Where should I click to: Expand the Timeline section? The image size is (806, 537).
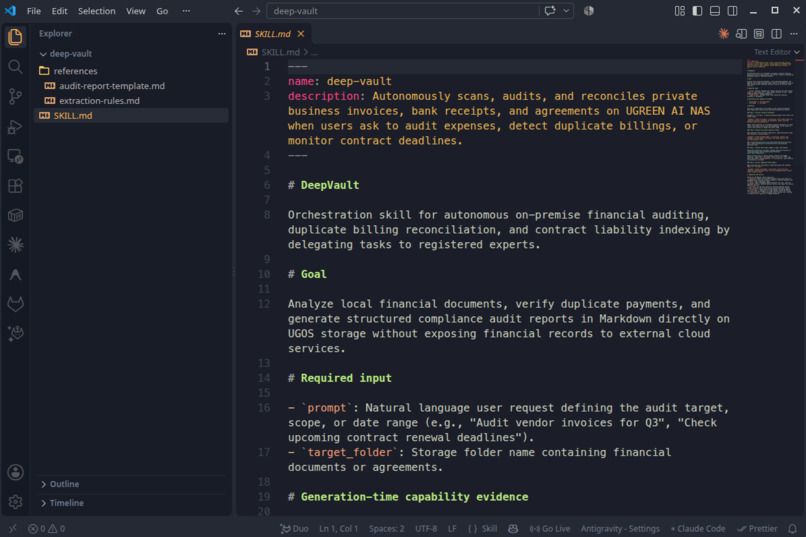[x=62, y=503]
